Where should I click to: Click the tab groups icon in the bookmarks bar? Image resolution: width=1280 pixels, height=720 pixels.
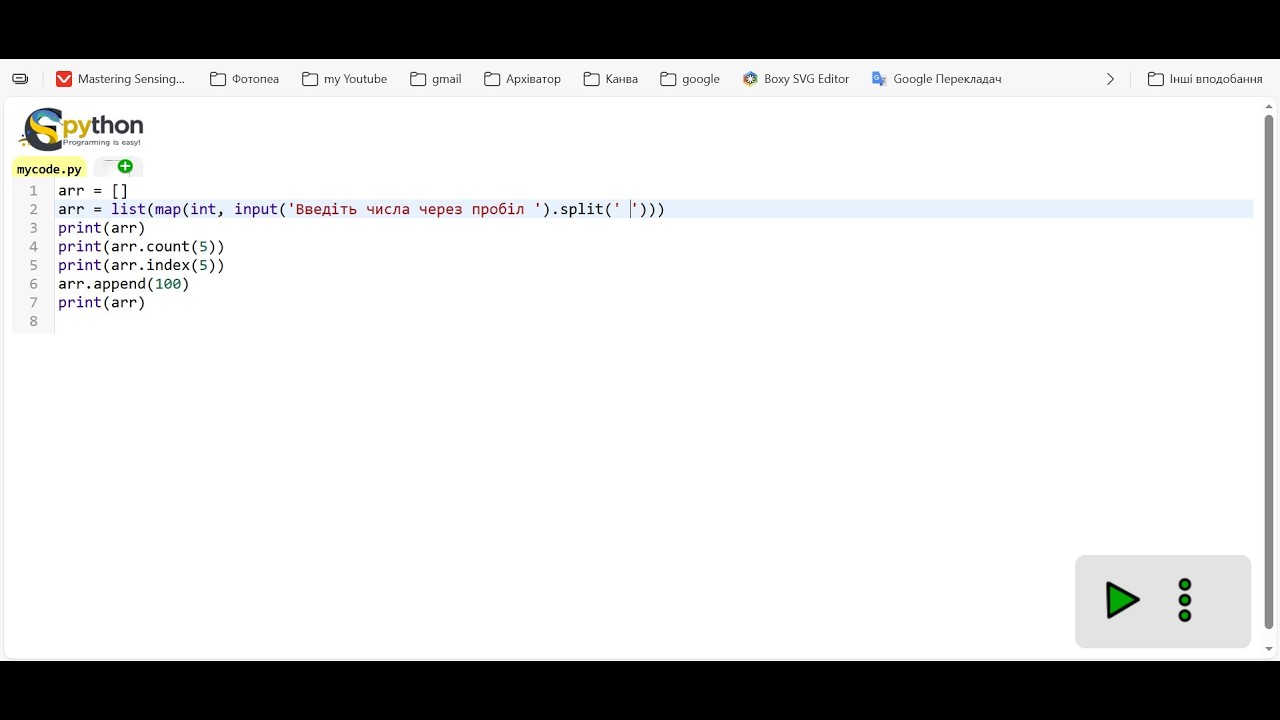point(20,79)
